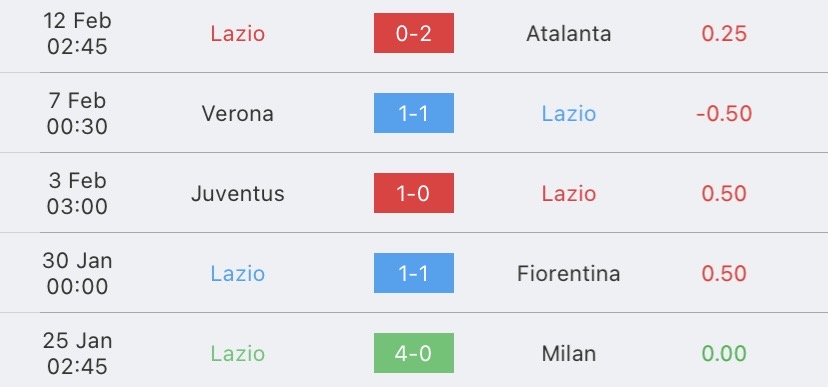Open the Atalanta team link
This screenshot has height=387, width=828.
(x=569, y=34)
